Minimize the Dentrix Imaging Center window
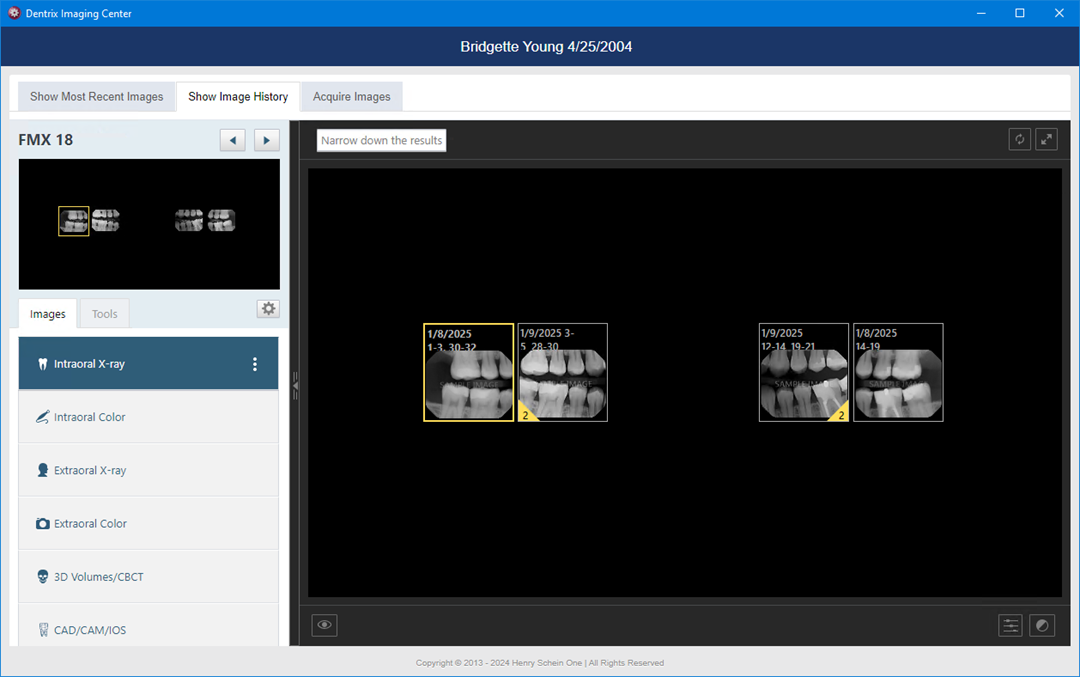Viewport: 1080px width, 677px height. coord(981,13)
